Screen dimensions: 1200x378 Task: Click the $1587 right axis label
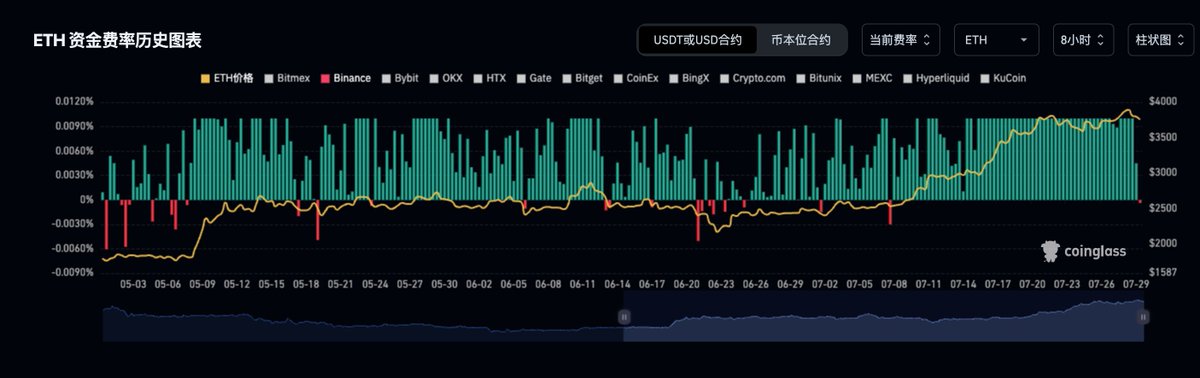1164,272
